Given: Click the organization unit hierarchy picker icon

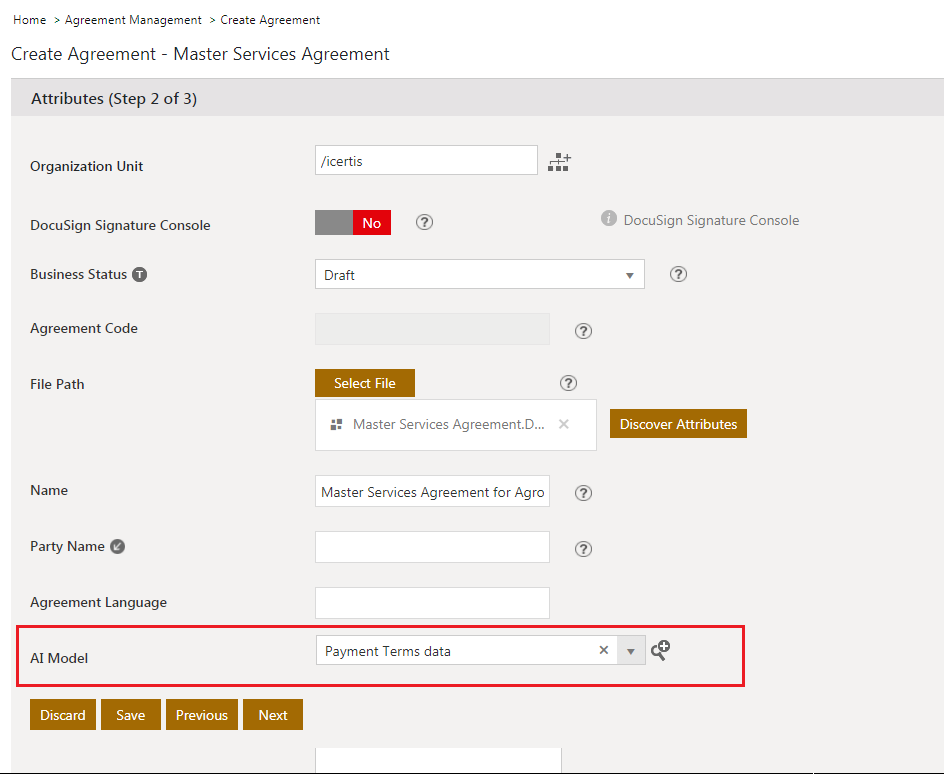Looking at the screenshot, I should click(559, 162).
